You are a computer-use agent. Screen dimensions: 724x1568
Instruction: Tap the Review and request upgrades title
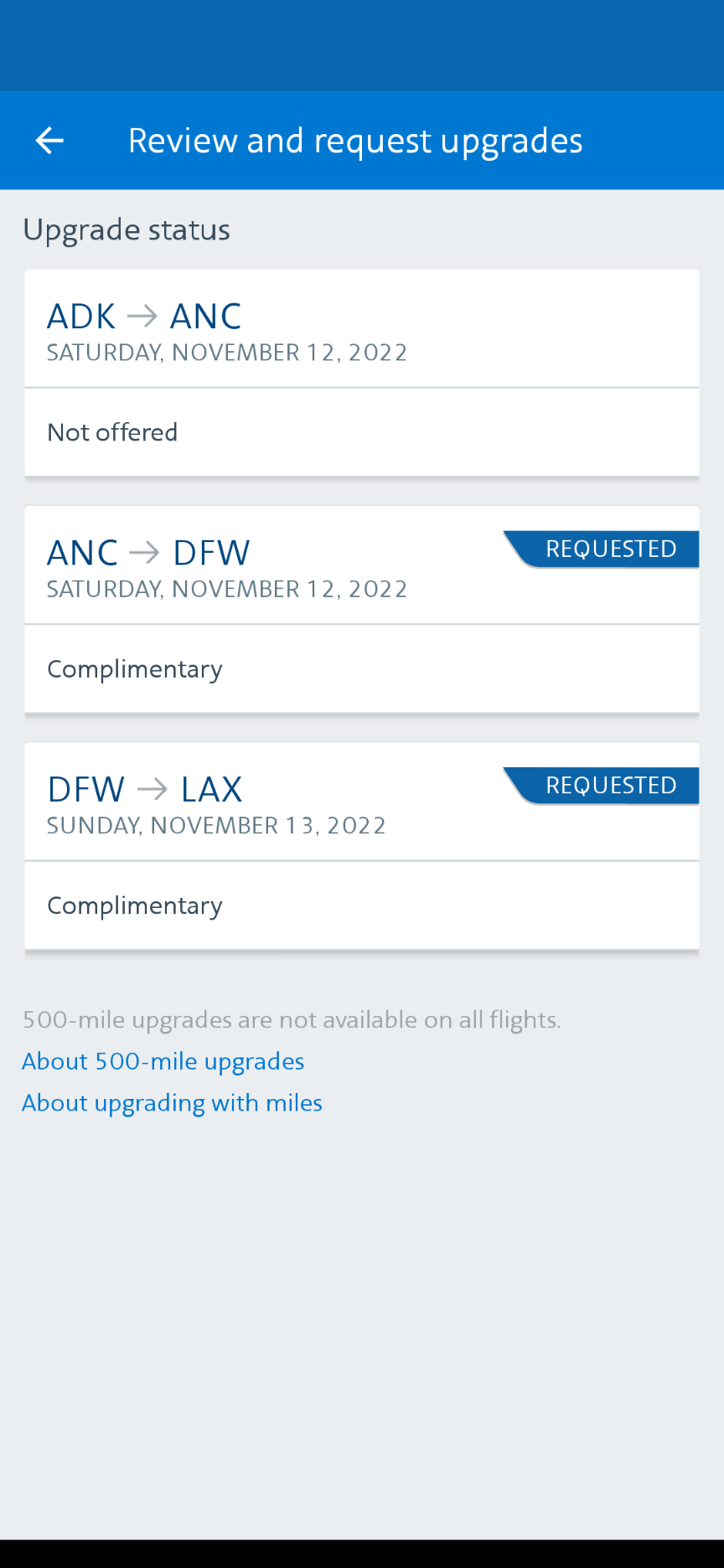pos(355,141)
